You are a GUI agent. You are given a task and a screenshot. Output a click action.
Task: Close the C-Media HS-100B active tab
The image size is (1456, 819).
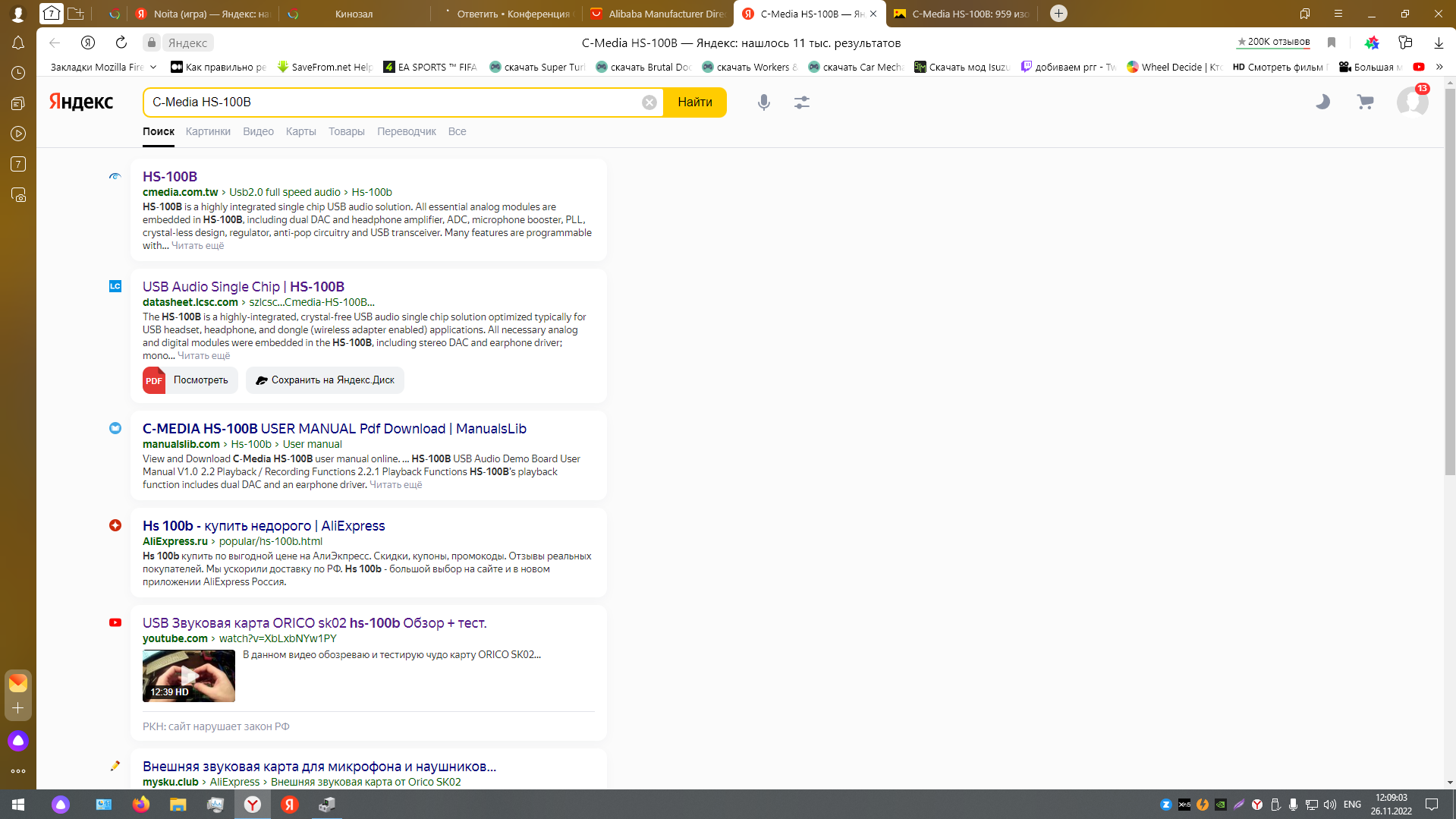point(873,14)
